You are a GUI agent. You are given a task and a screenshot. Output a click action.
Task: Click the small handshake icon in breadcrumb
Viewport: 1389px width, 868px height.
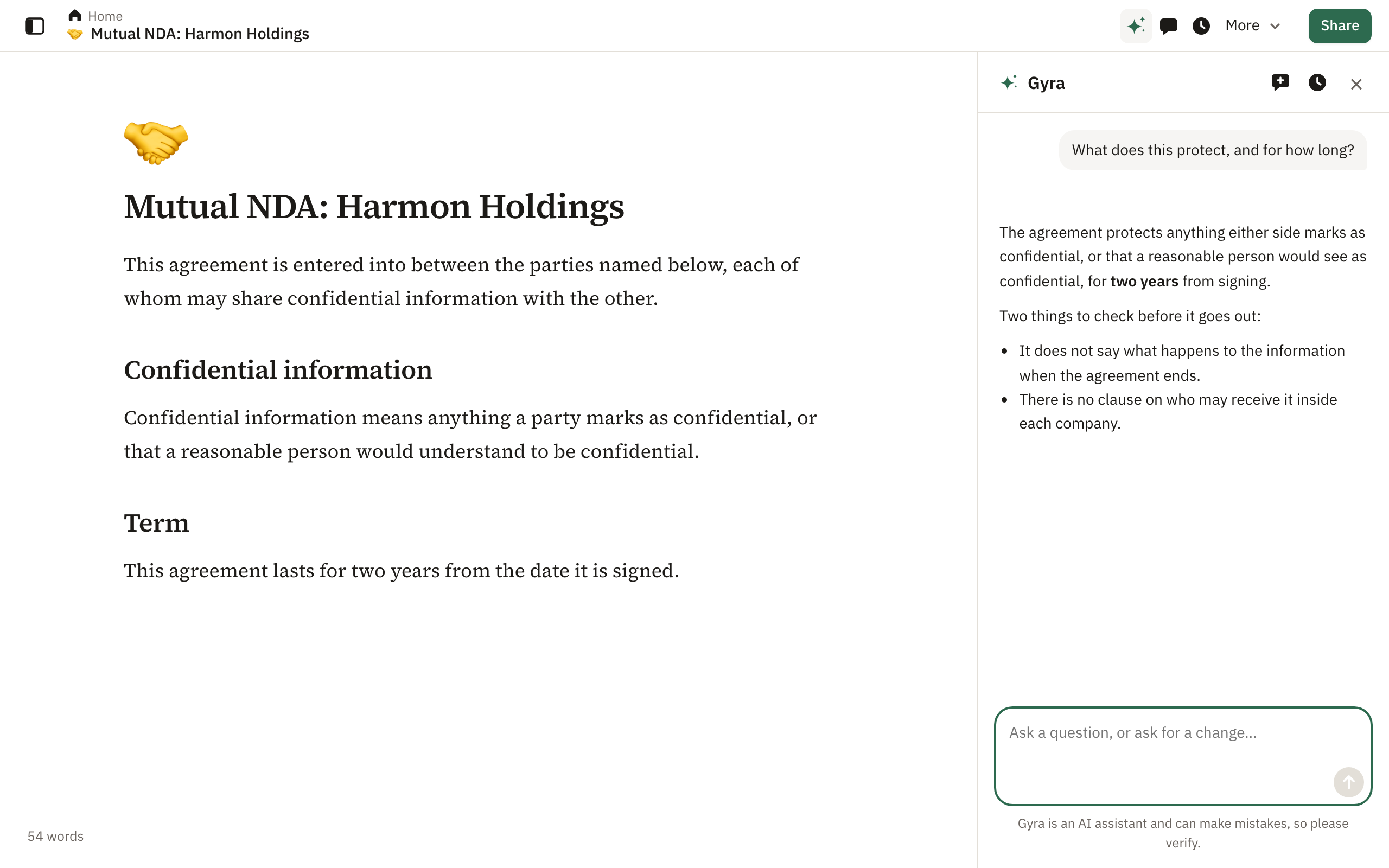(75, 34)
